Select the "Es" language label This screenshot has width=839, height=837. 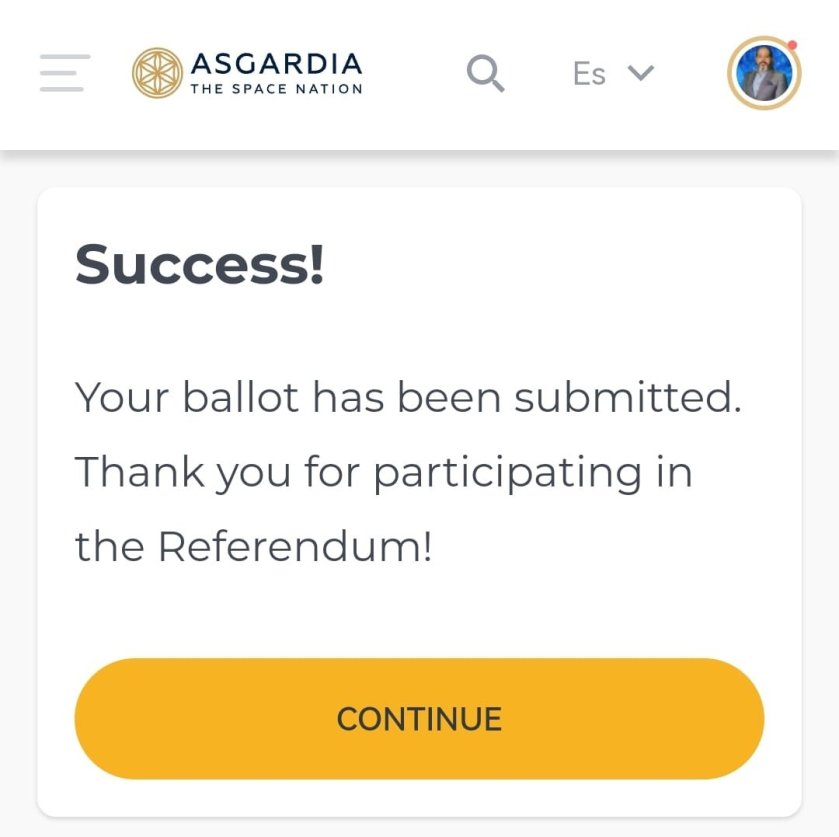(x=589, y=74)
